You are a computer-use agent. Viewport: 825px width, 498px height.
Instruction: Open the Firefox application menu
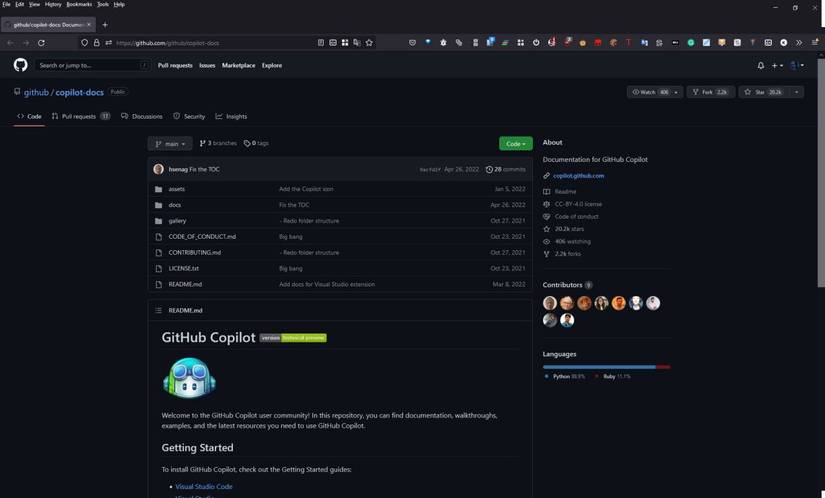point(815,43)
